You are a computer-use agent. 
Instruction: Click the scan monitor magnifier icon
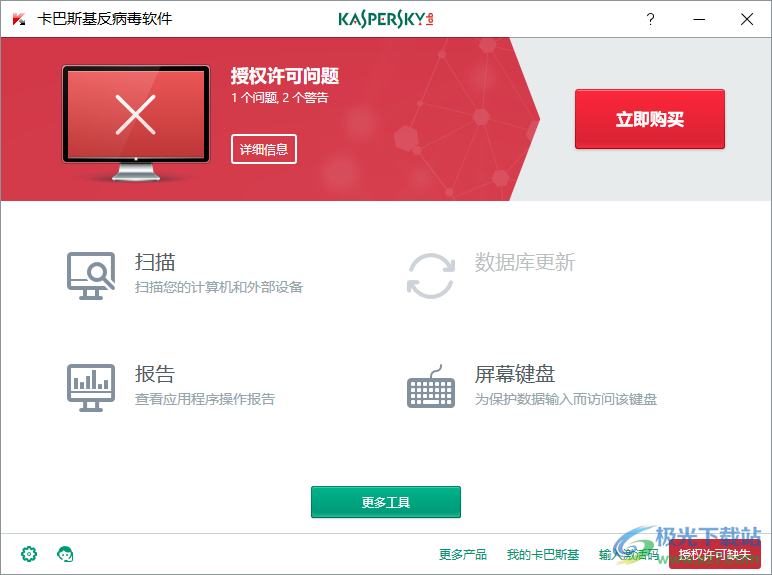pyautogui.click(x=91, y=276)
